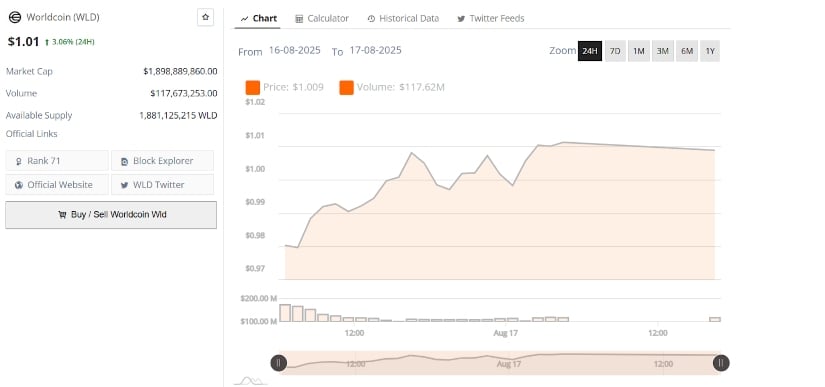This screenshot has width=825, height=387.
Task: Select the active 24H zoom button
Action: pyautogui.click(x=590, y=51)
